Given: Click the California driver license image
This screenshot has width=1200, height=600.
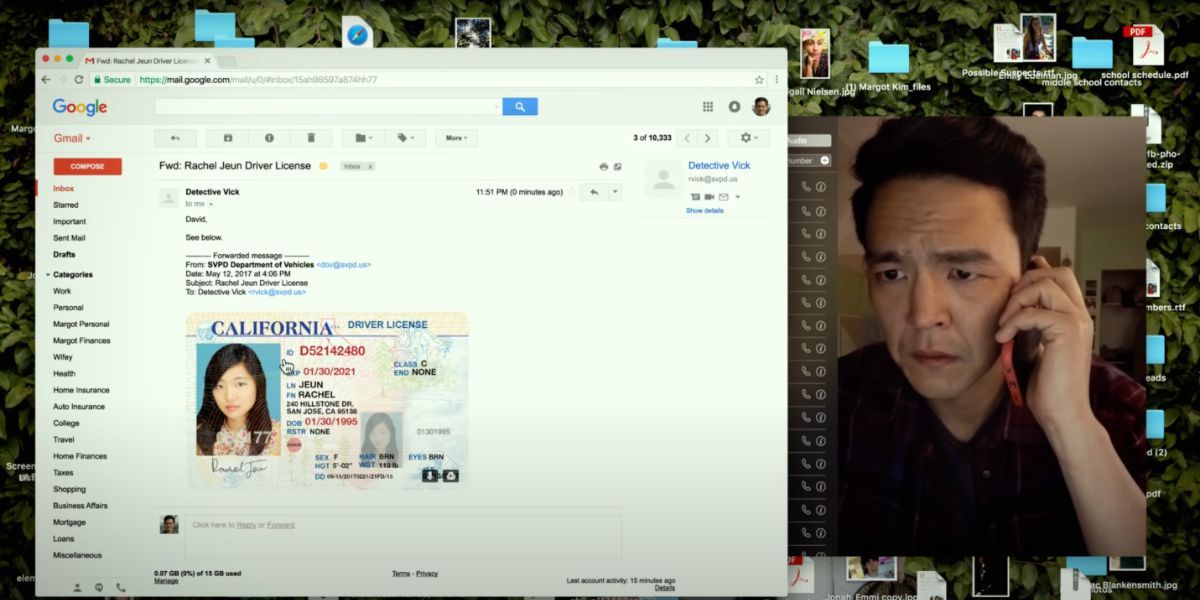Looking at the screenshot, I should click(x=327, y=400).
